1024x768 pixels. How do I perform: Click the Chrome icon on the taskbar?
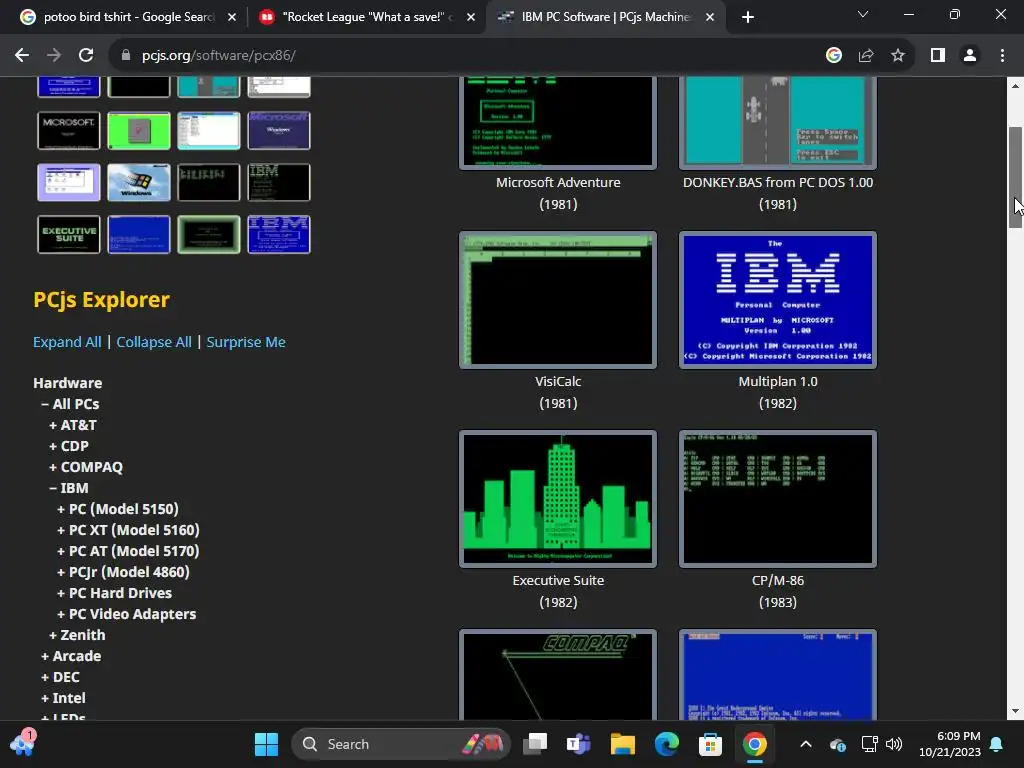point(754,744)
